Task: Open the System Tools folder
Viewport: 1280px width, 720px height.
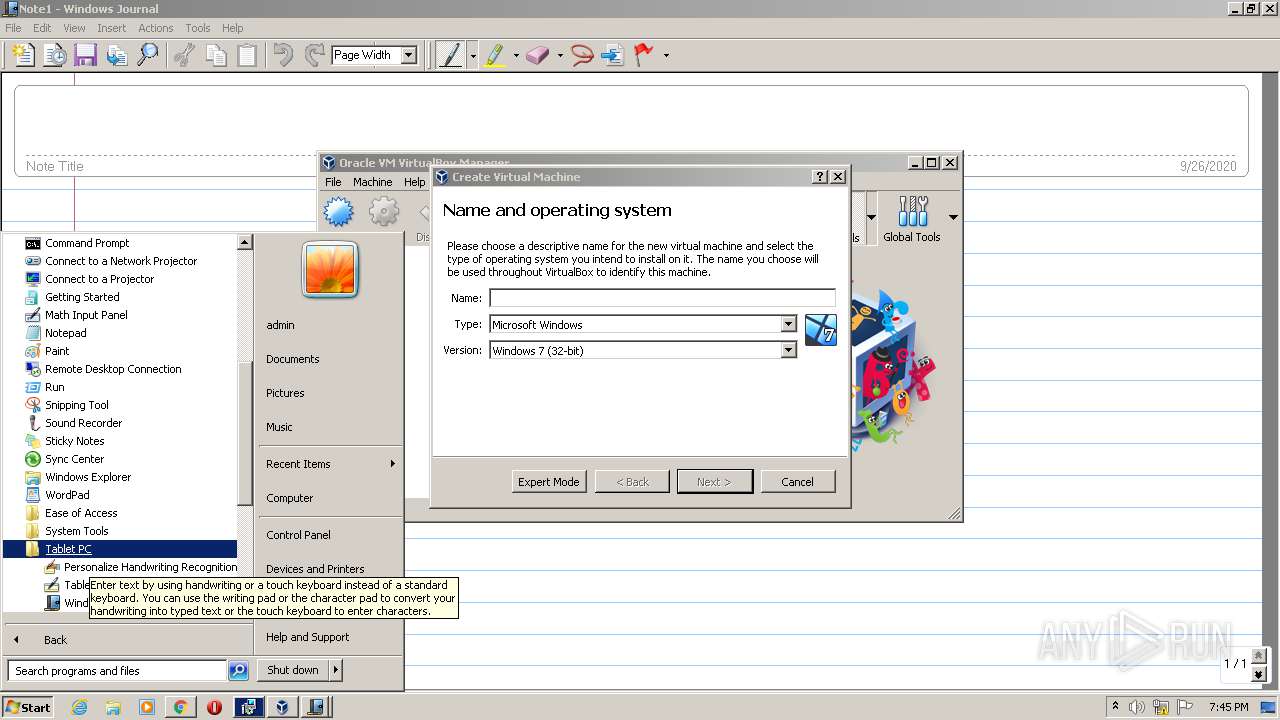Action: click(x=76, y=531)
